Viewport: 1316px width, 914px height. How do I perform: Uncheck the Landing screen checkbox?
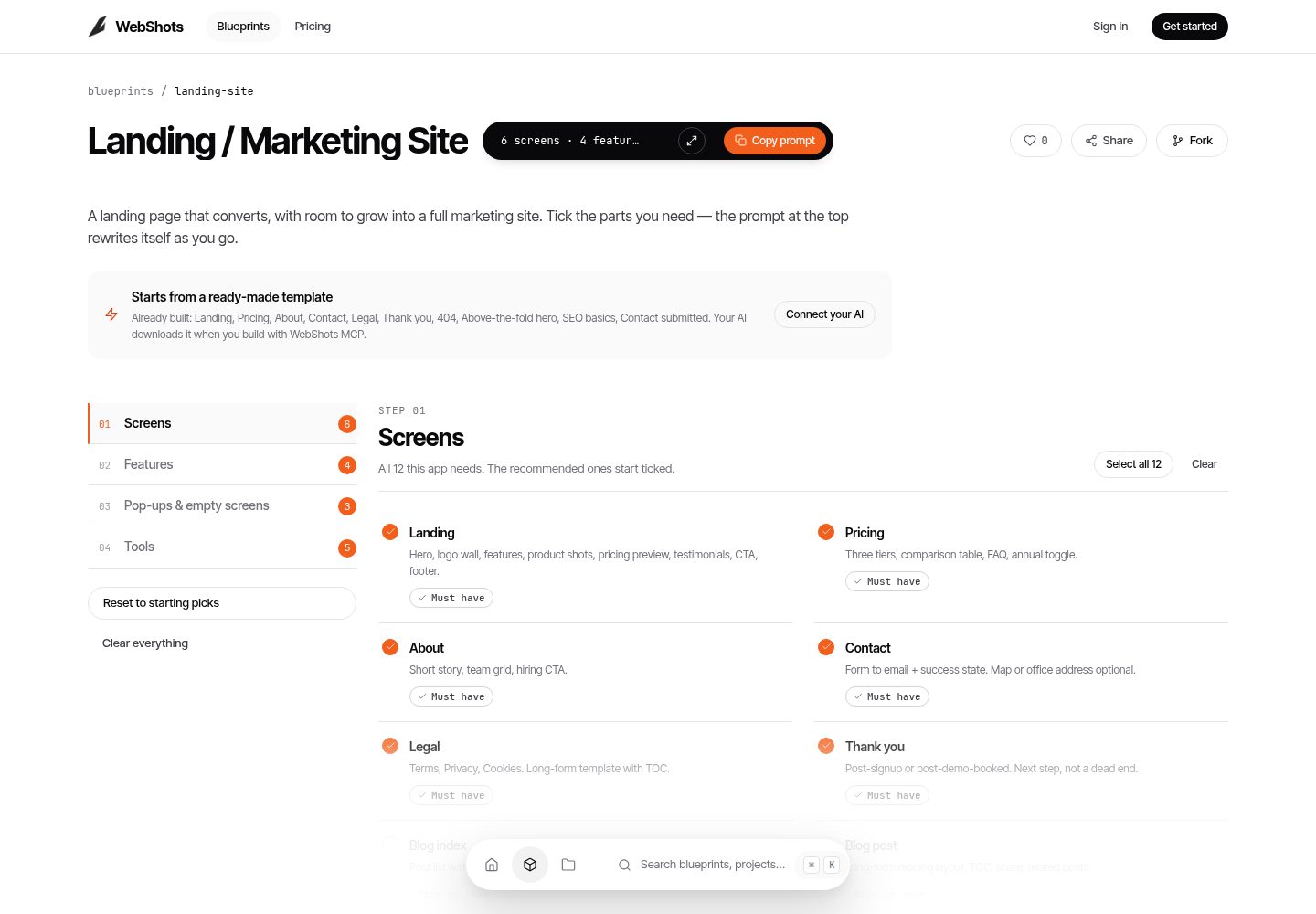pos(390,532)
